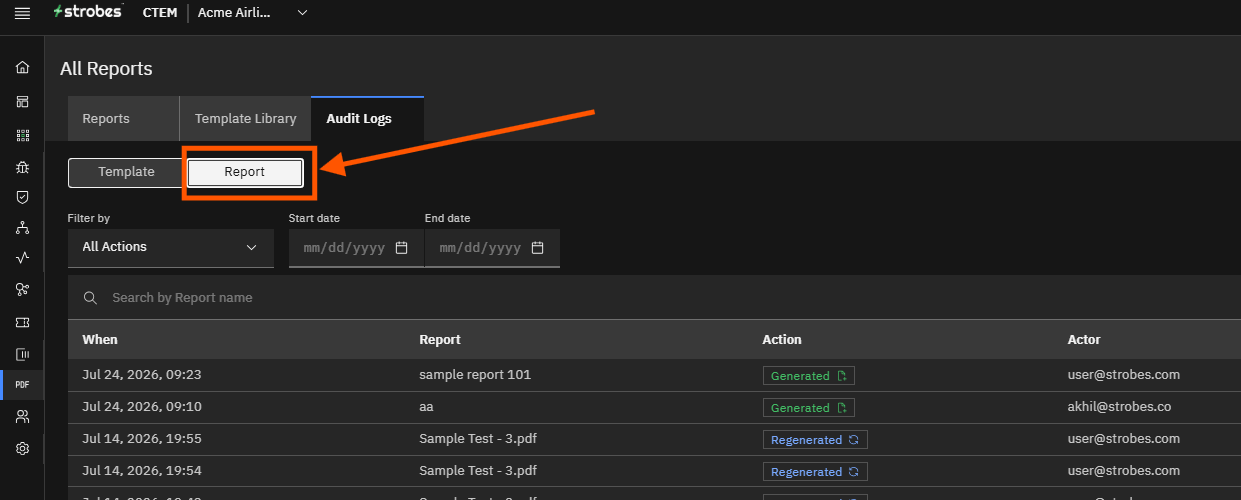Open the End date calendar icon

(x=537, y=248)
